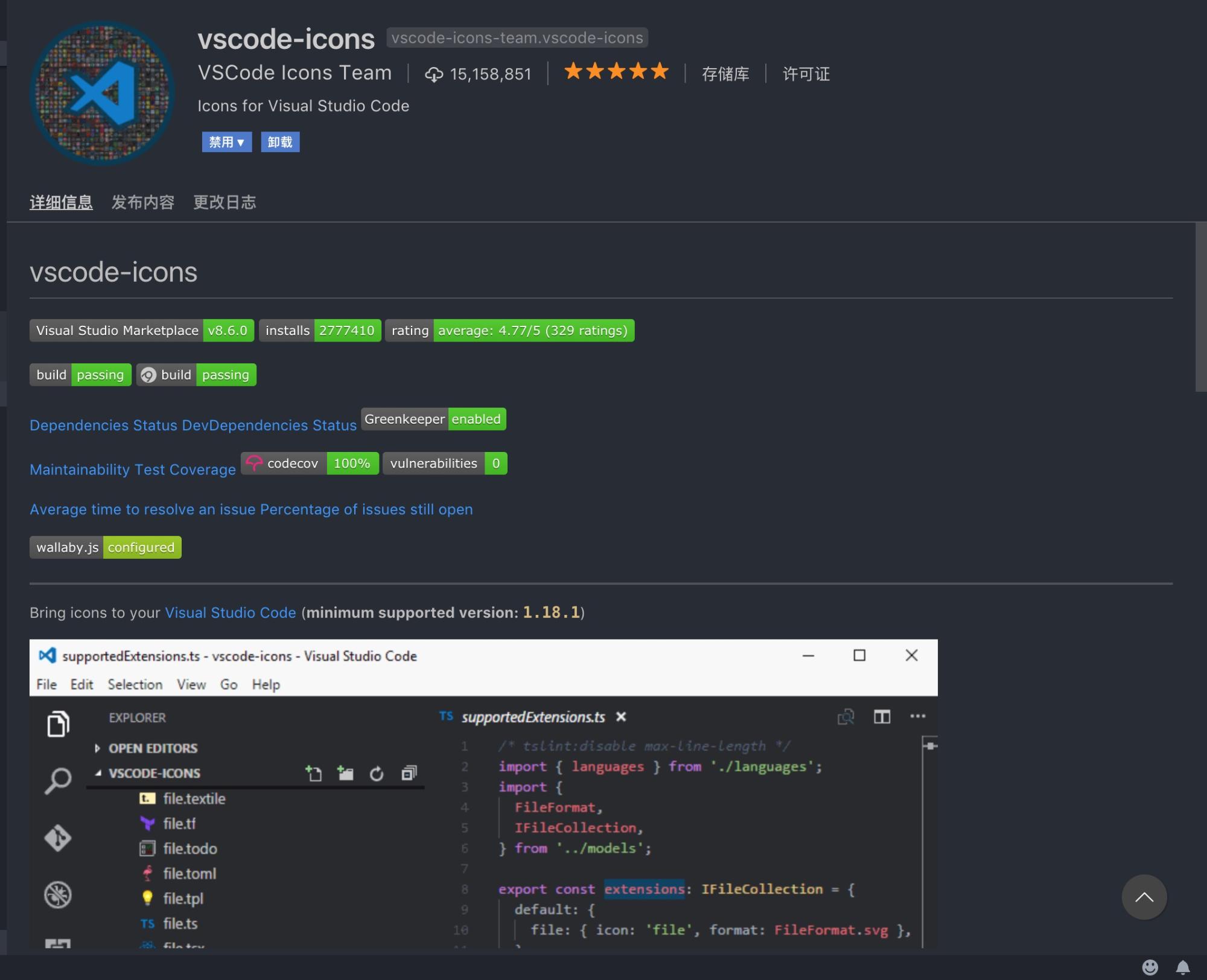Open the 禁用 dropdown button
Image resolution: width=1207 pixels, height=980 pixels.
click(226, 142)
